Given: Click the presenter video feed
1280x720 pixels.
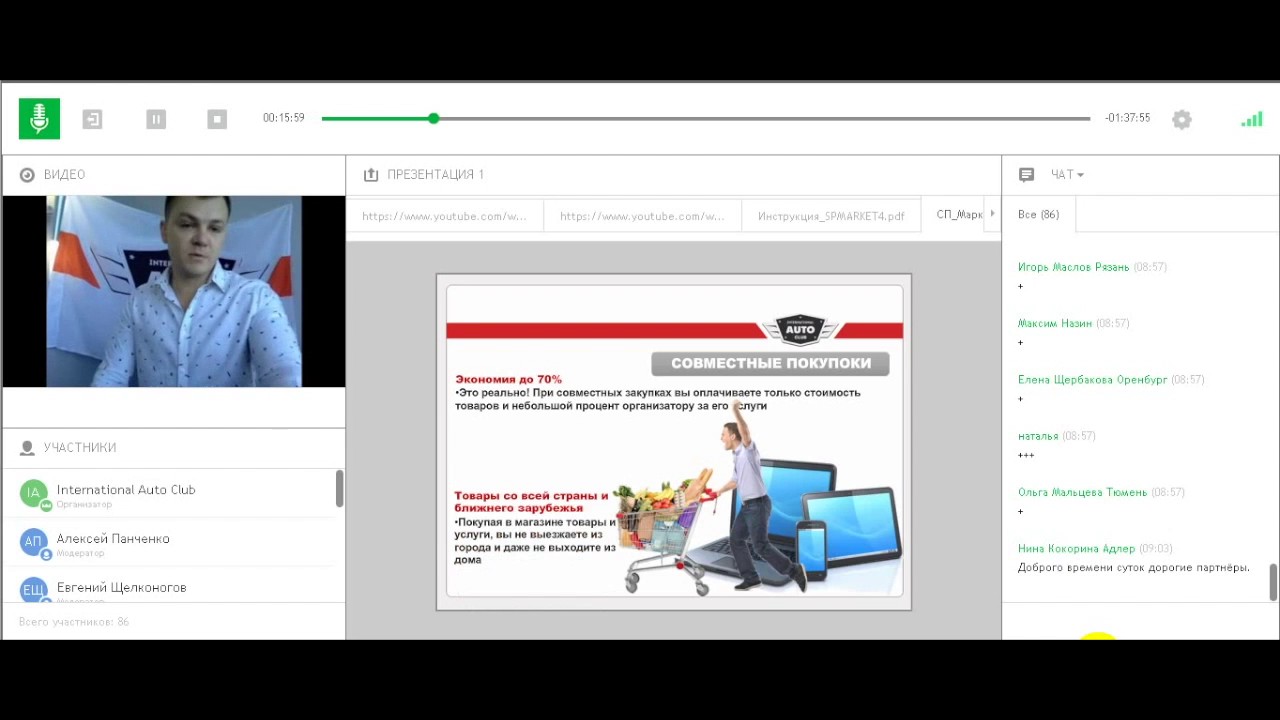Looking at the screenshot, I should click(x=174, y=291).
